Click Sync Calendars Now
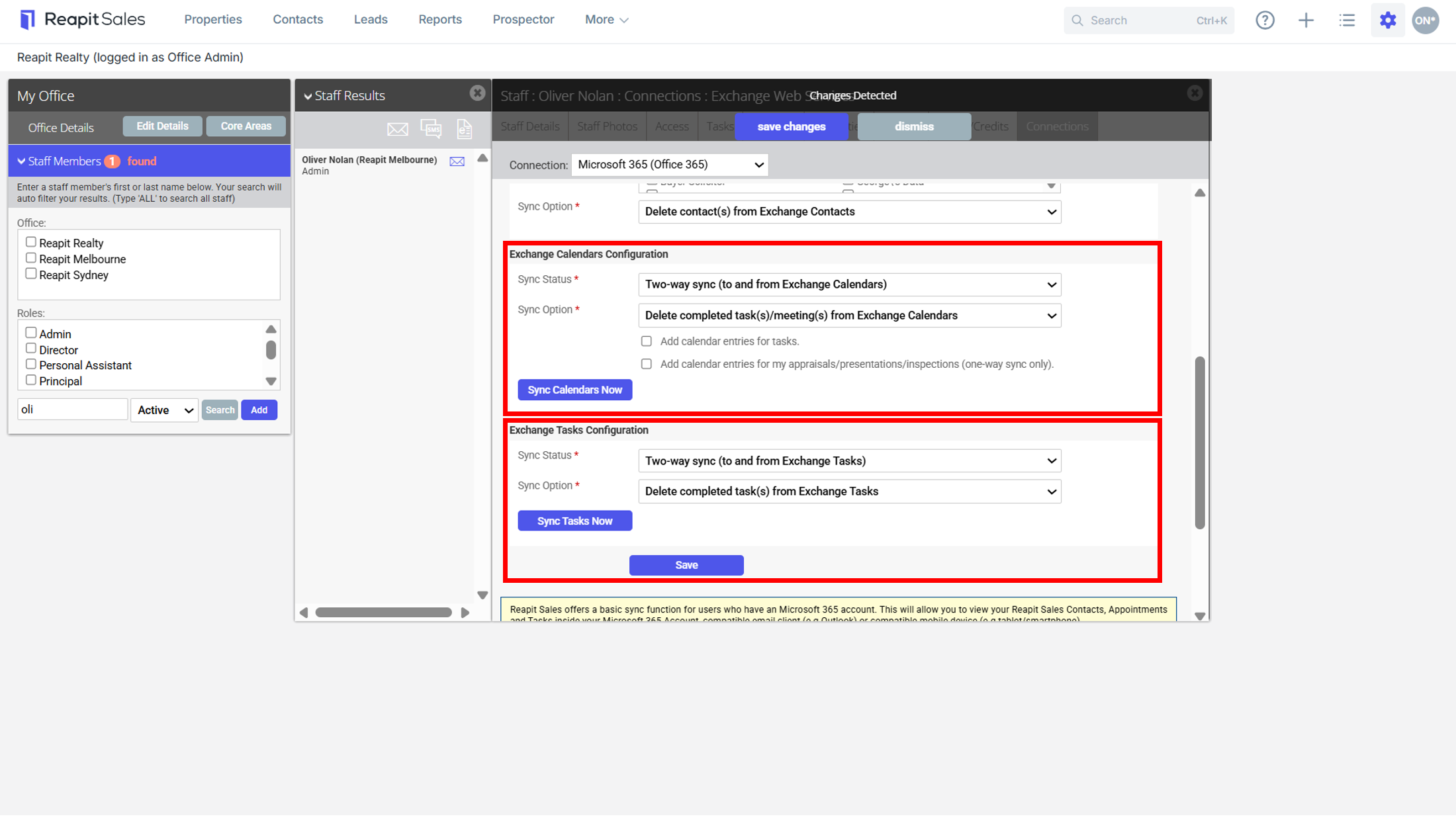The height and width of the screenshot is (819, 1456). point(574,390)
